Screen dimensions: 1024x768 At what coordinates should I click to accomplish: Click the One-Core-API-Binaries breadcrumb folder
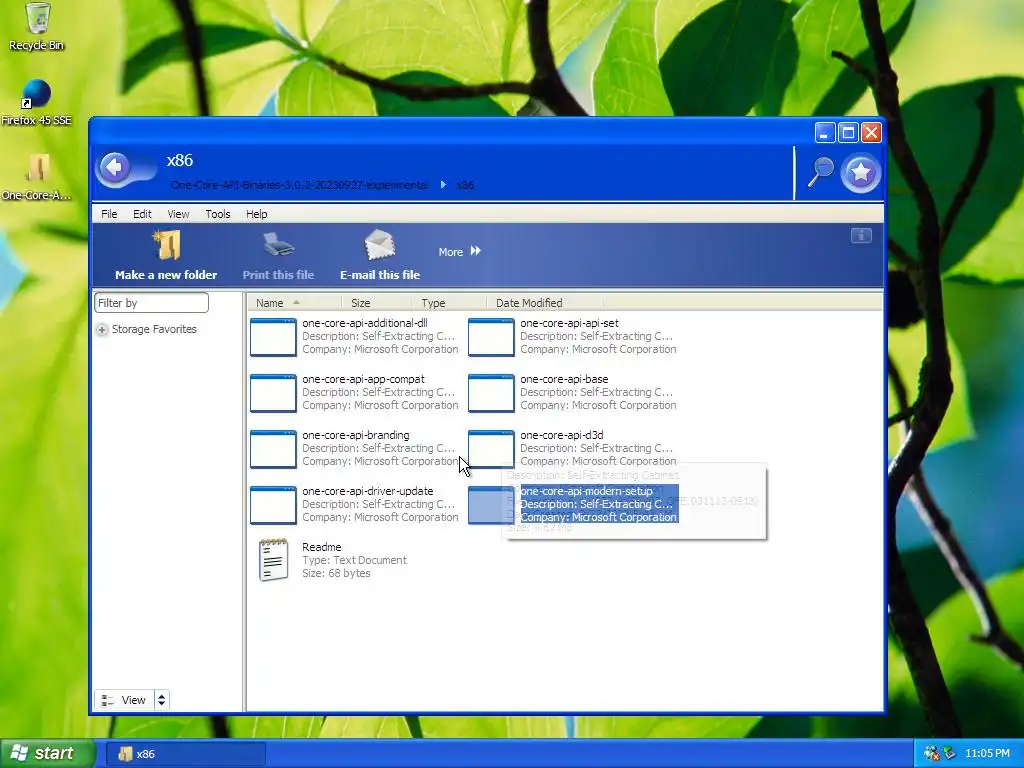click(299, 185)
